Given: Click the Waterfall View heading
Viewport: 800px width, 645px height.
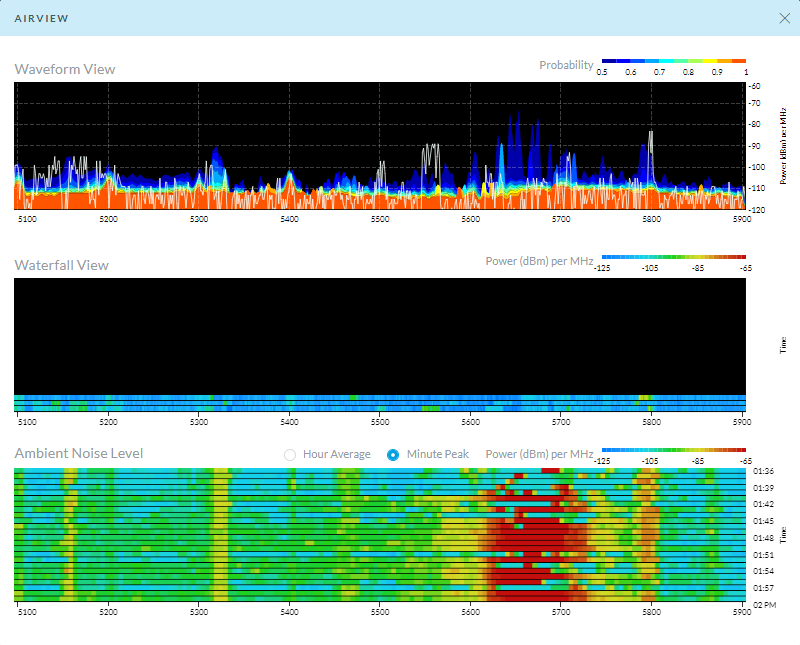Looking at the screenshot, I should pyautogui.click(x=61, y=265).
